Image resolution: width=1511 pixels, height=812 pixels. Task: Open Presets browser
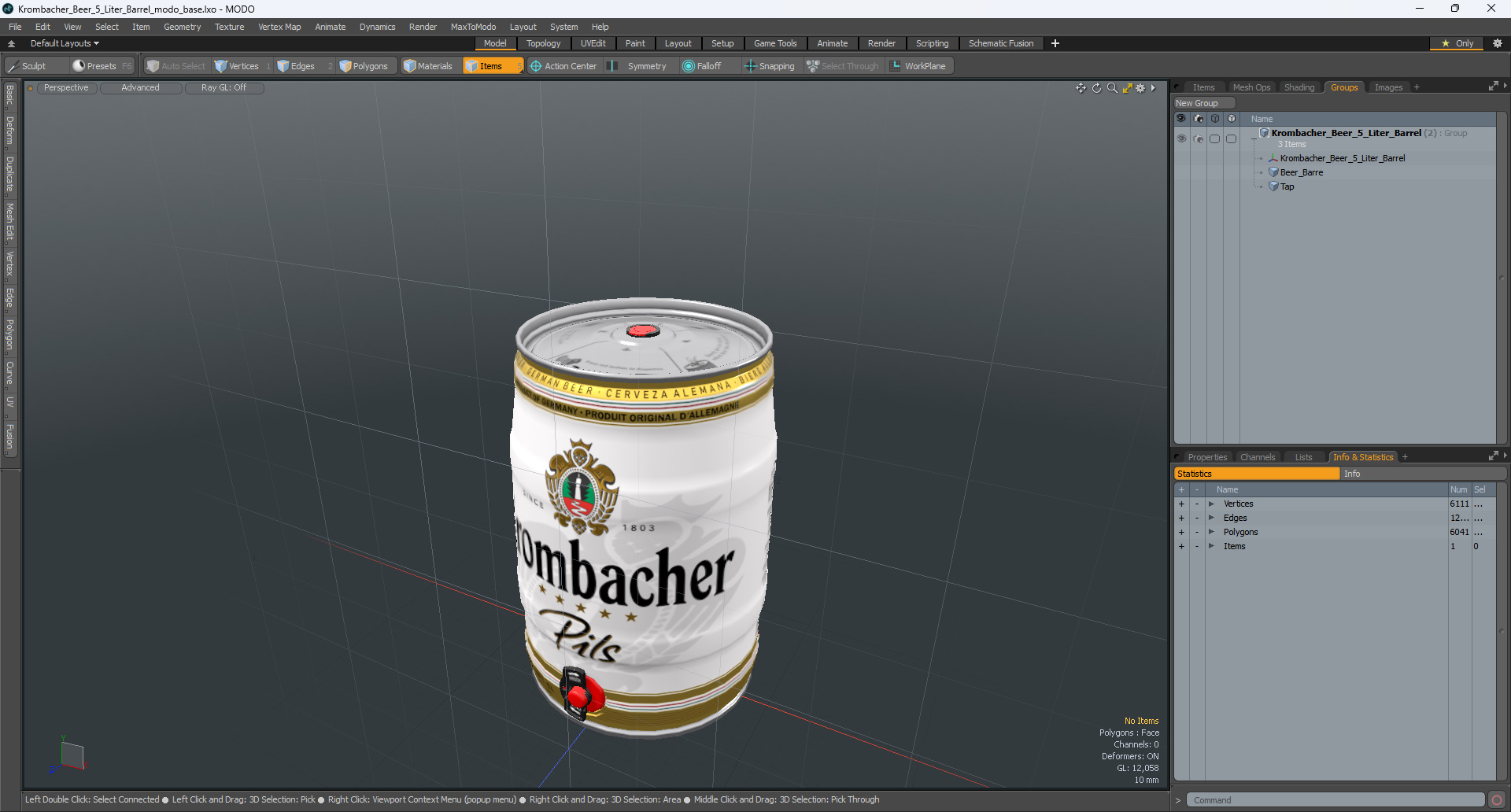click(101, 66)
